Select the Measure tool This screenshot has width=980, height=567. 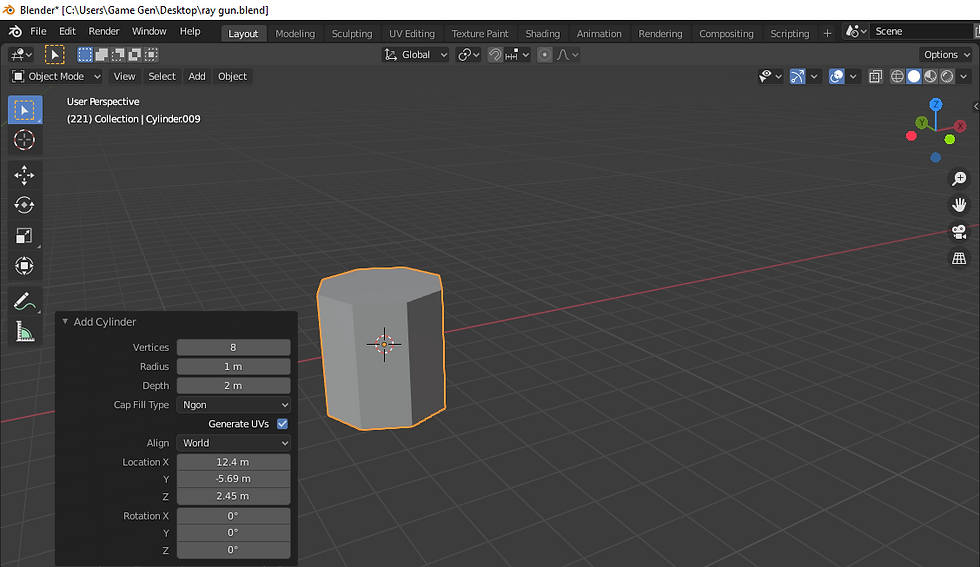click(24, 332)
